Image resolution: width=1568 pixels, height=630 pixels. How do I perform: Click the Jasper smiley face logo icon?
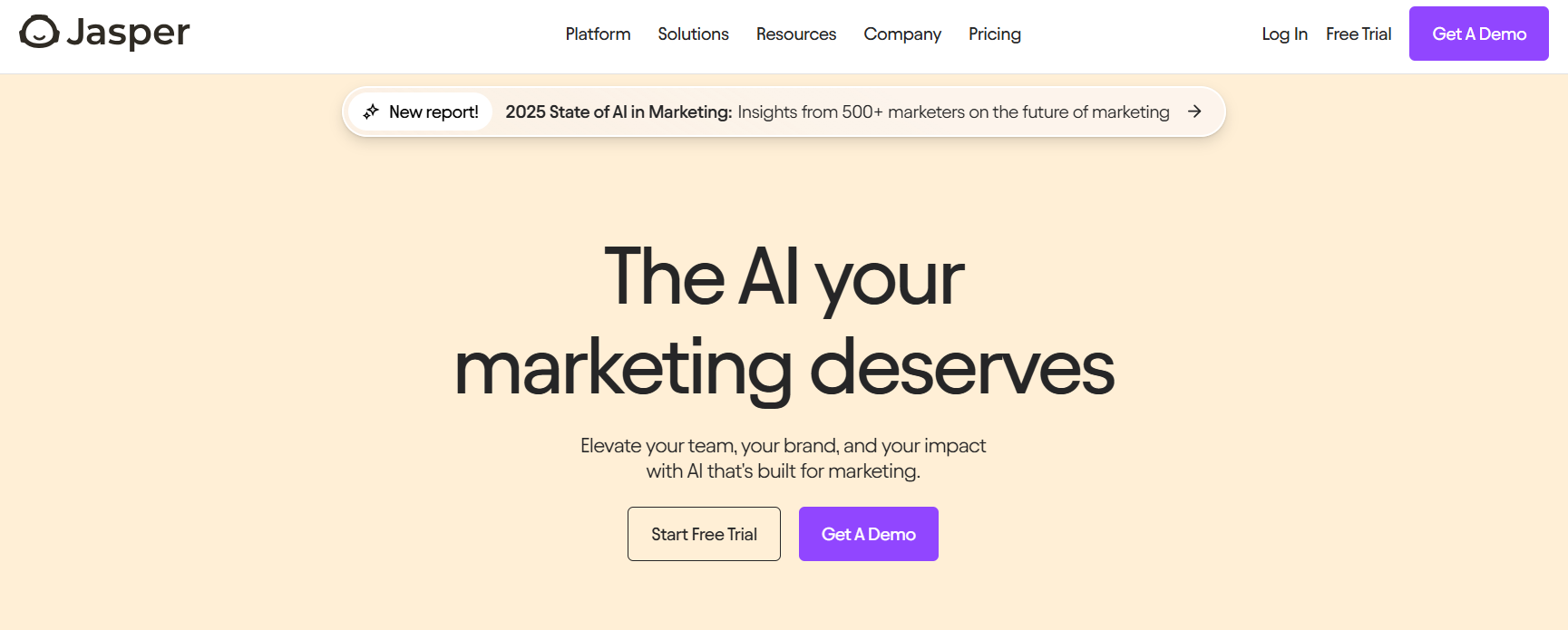pyautogui.click(x=39, y=32)
